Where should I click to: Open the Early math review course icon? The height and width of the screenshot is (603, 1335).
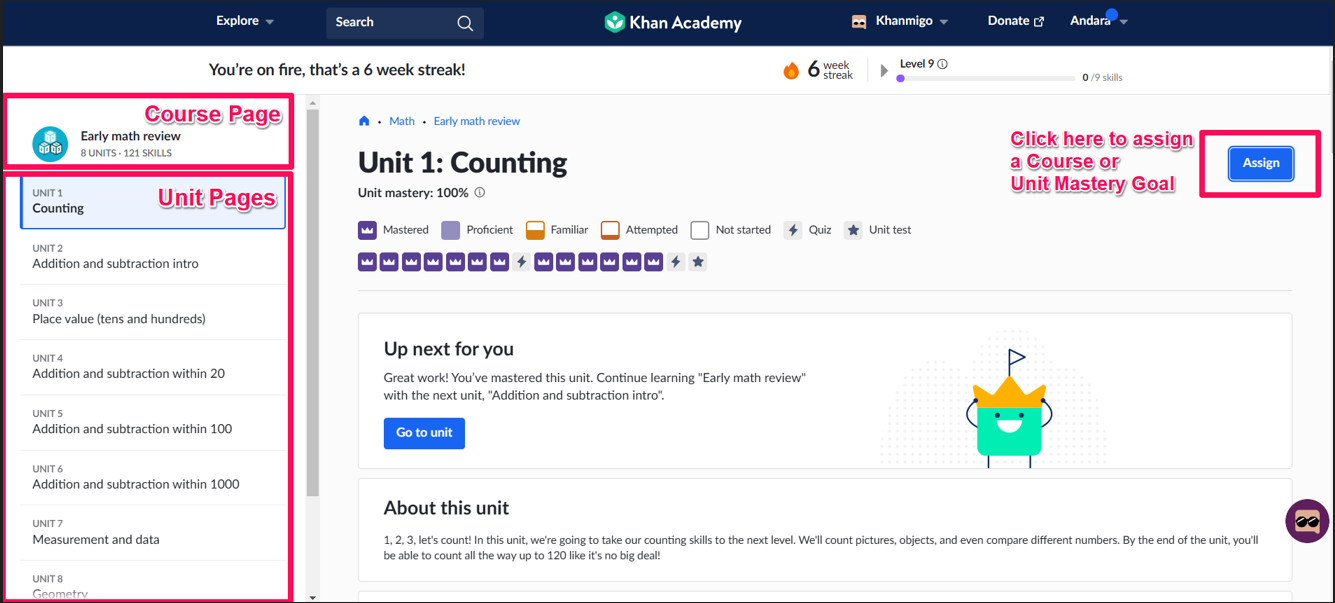click(50, 144)
